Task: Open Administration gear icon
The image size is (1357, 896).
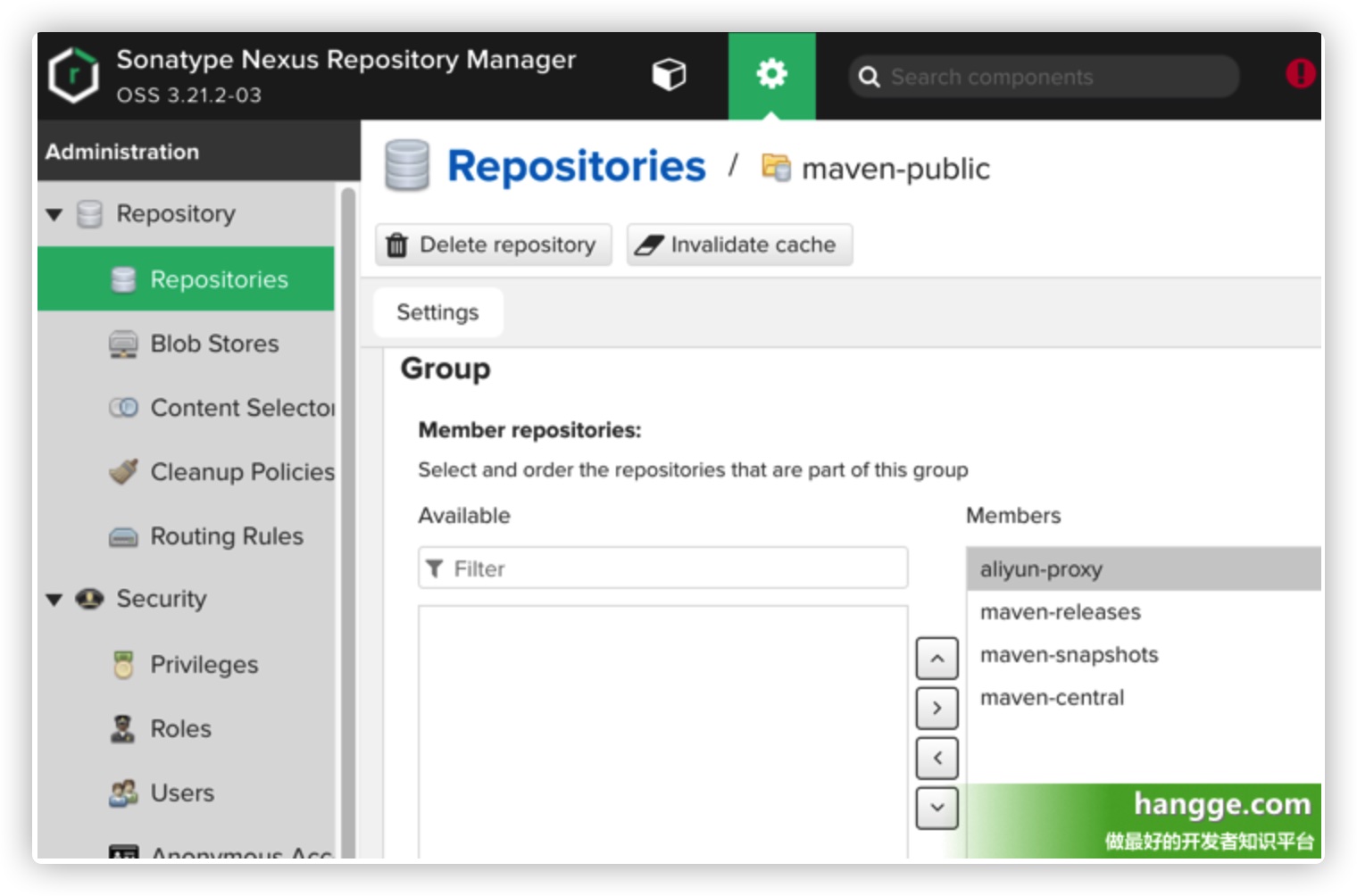Action: pyautogui.click(x=771, y=74)
